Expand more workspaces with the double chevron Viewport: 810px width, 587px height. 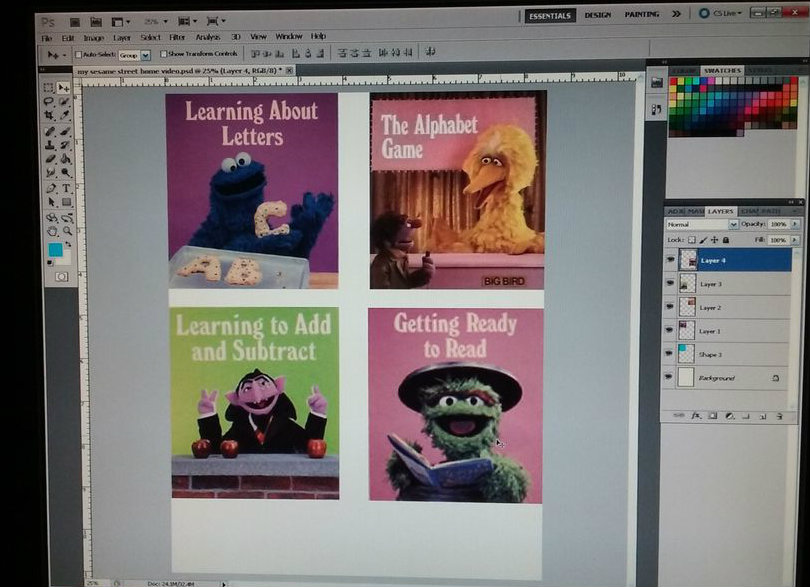(x=676, y=14)
